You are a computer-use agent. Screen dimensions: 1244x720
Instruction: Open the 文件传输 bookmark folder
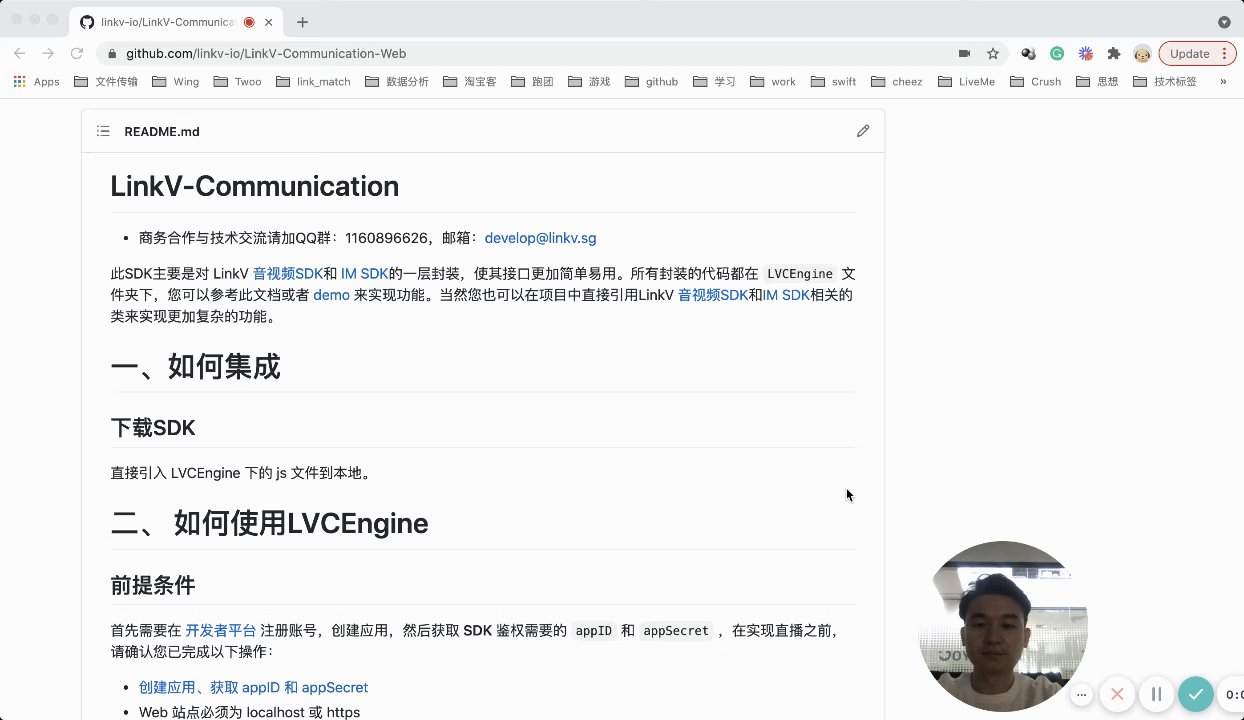(x=106, y=82)
